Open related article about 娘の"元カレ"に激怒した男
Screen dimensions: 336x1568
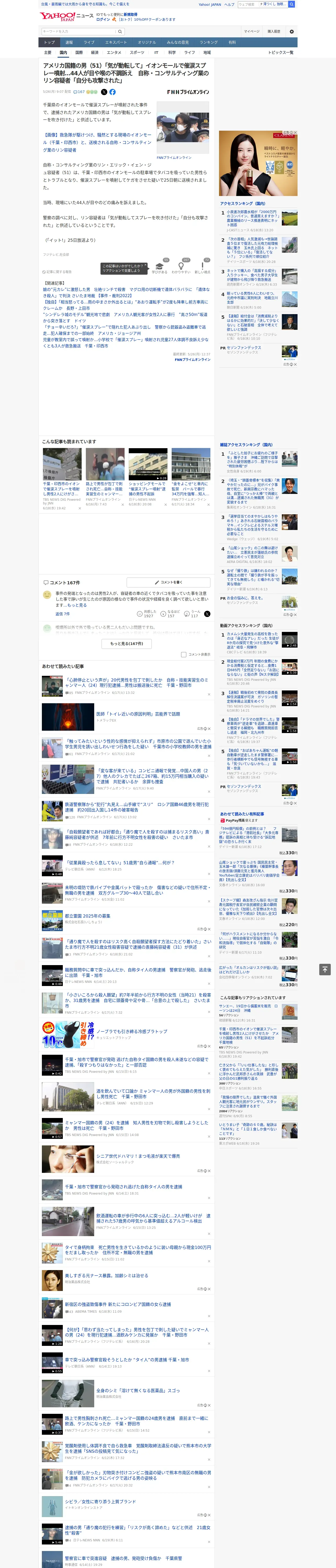pos(126,293)
